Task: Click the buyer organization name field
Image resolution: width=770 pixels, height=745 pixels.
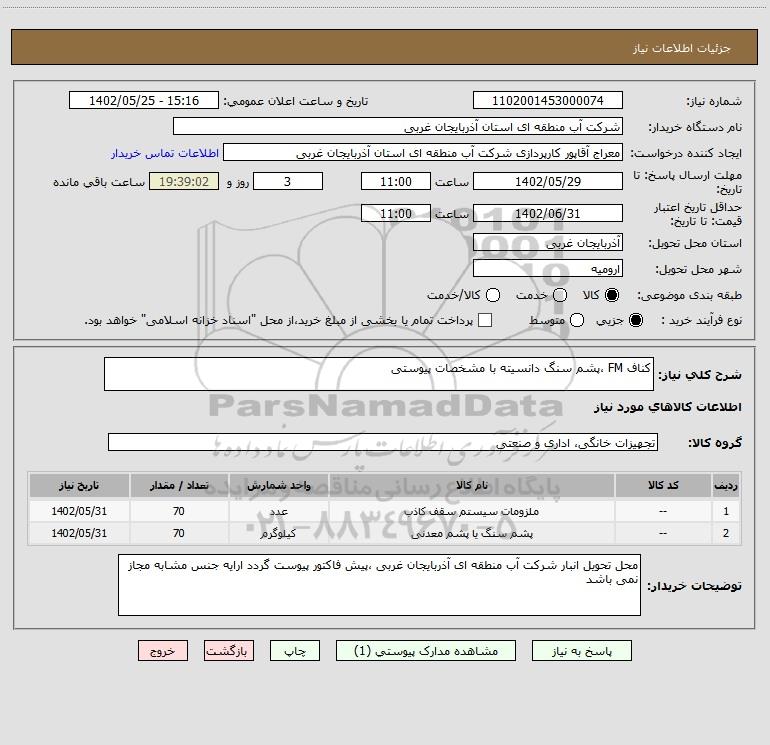Action: (398, 127)
